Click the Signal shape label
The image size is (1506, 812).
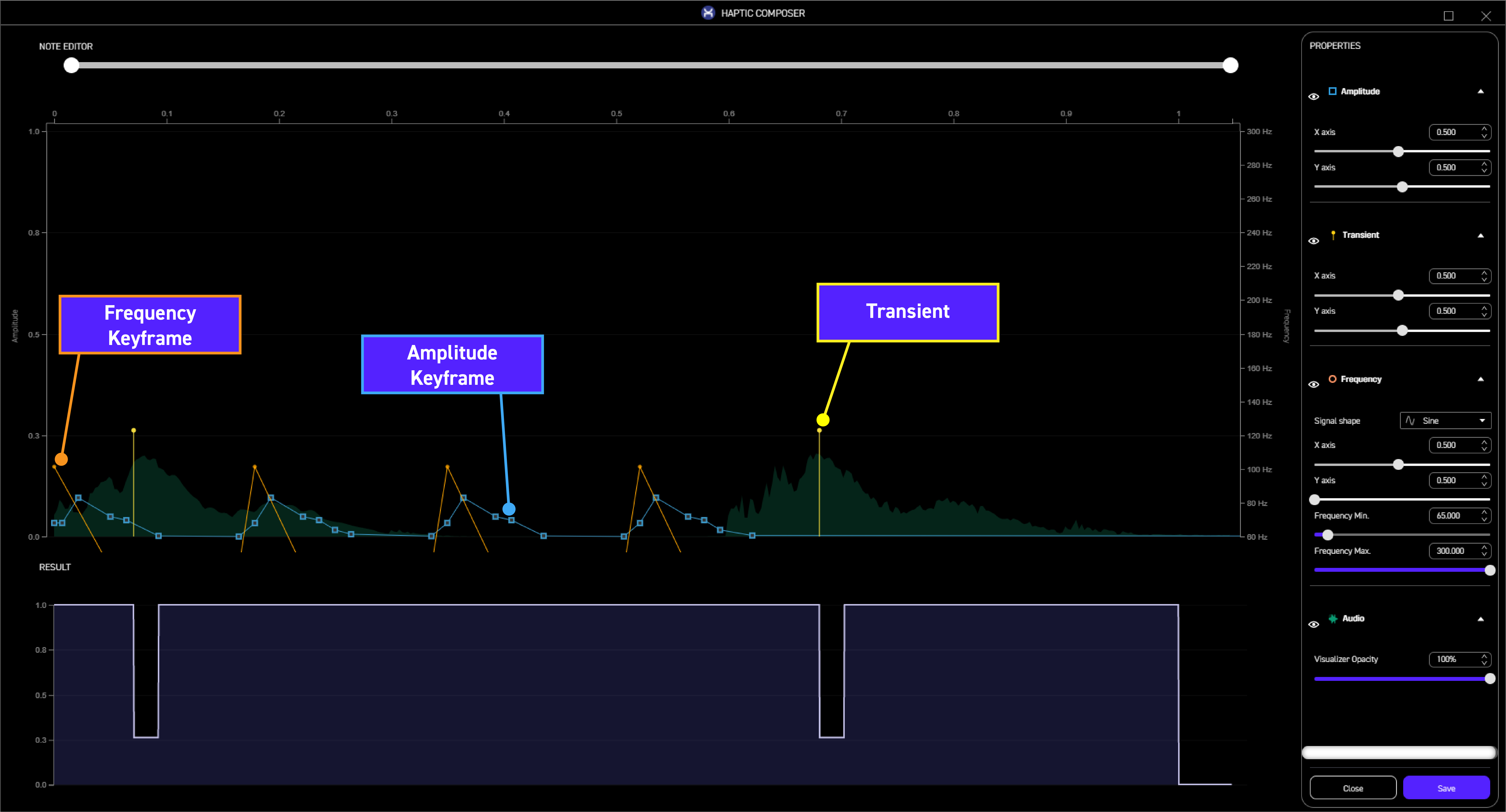tap(1337, 421)
